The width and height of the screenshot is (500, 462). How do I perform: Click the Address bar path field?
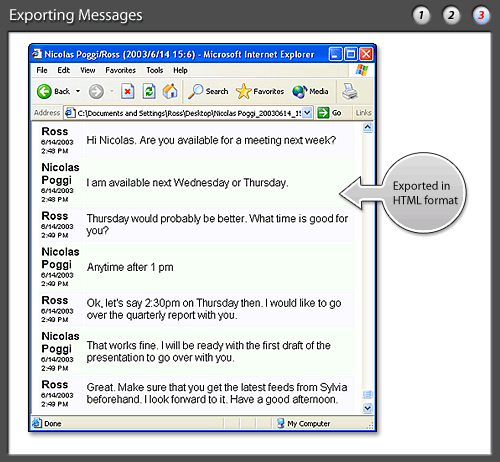pyautogui.click(x=189, y=113)
